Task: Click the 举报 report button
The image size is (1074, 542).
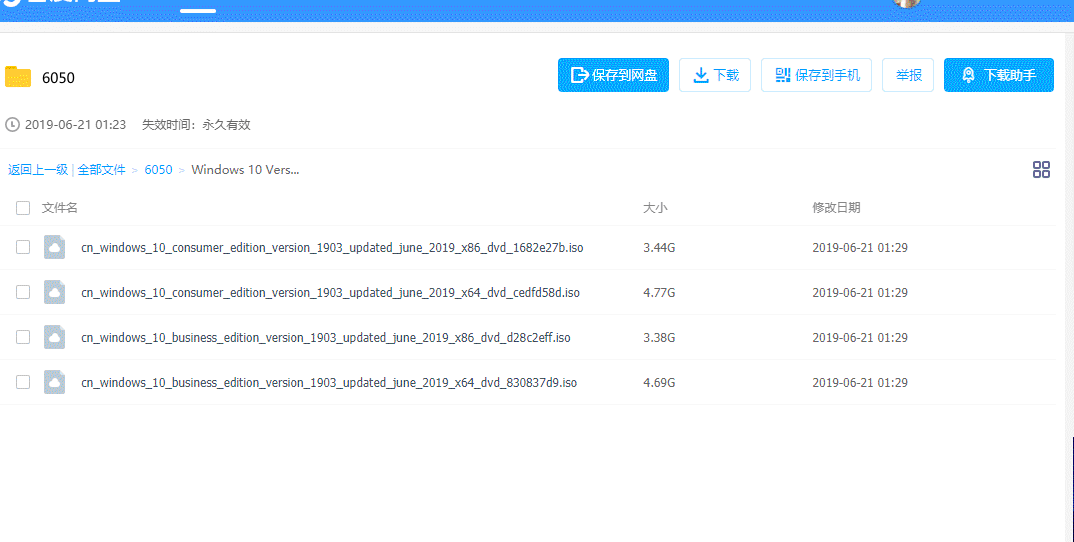Action: pos(908,75)
